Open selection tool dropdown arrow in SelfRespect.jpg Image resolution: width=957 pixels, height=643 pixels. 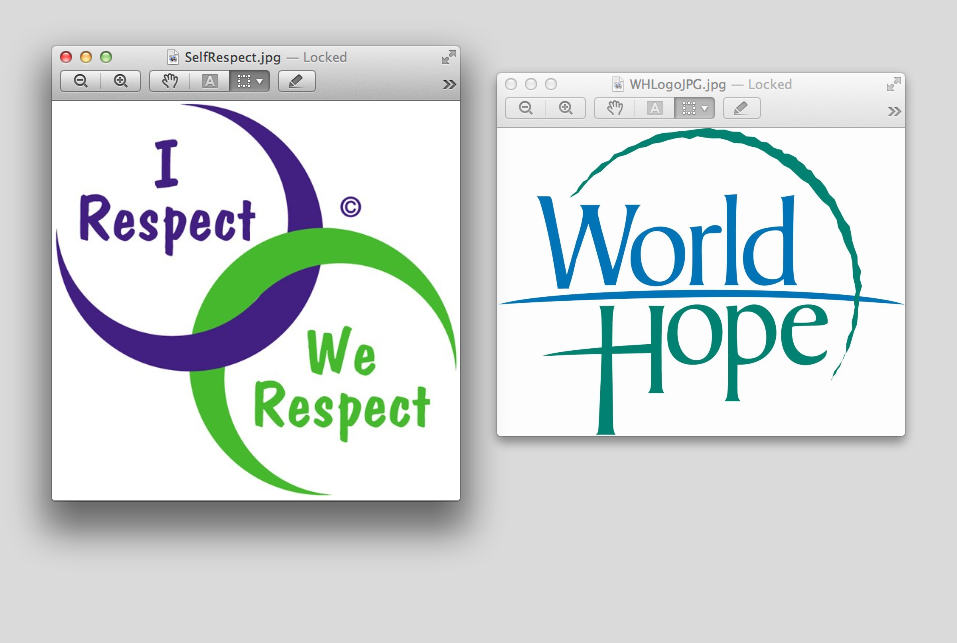coord(261,81)
